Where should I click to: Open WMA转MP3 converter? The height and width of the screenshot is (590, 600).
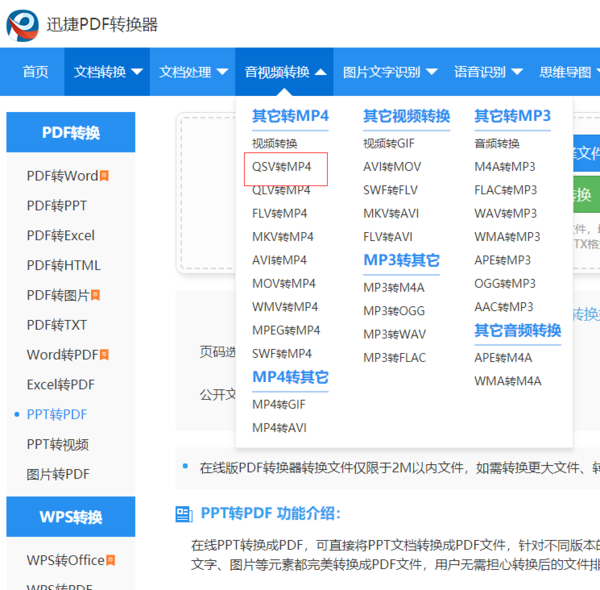pos(507,237)
